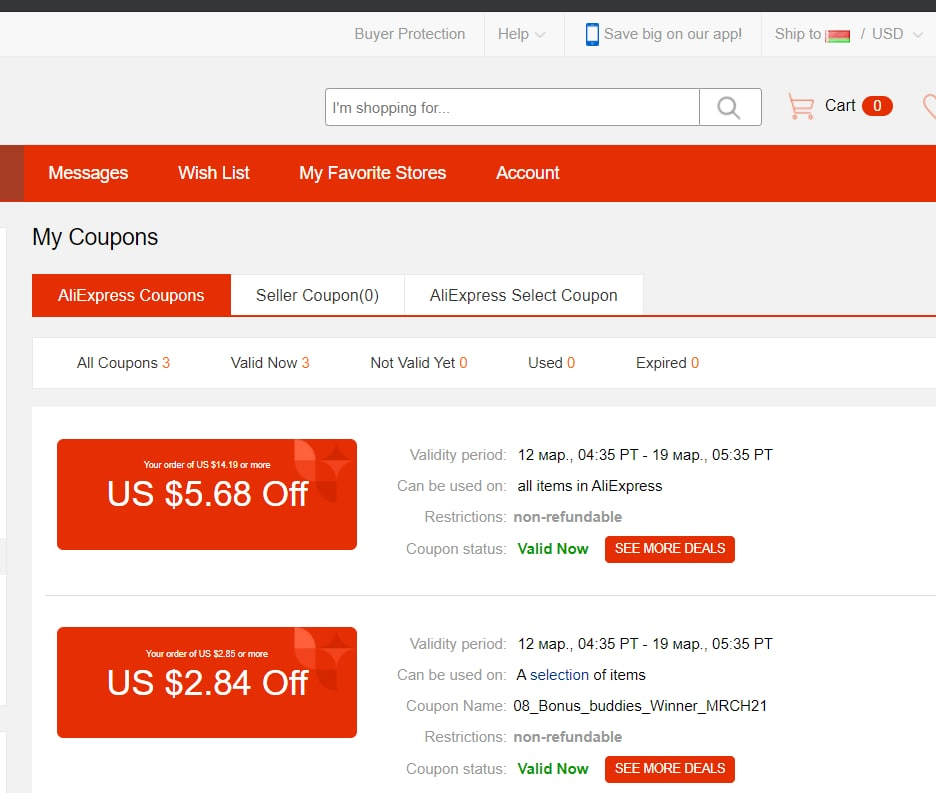Switch to the Seller Coupon(0) tab
936x793 pixels.
point(318,295)
